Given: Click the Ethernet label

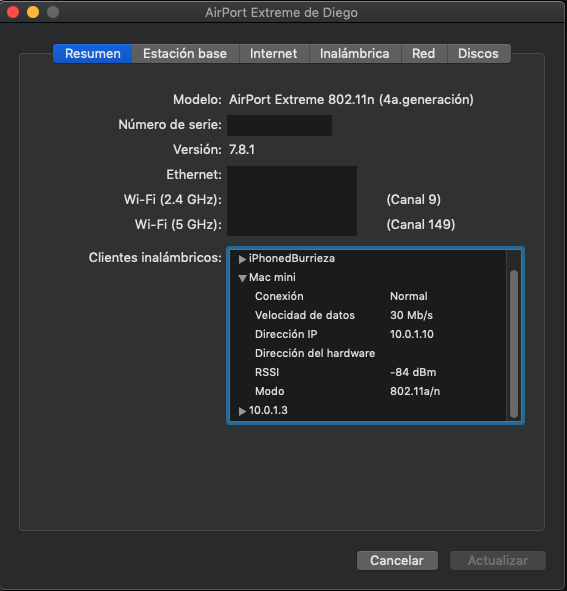Looking at the screenshot, I should pos(194,175).
